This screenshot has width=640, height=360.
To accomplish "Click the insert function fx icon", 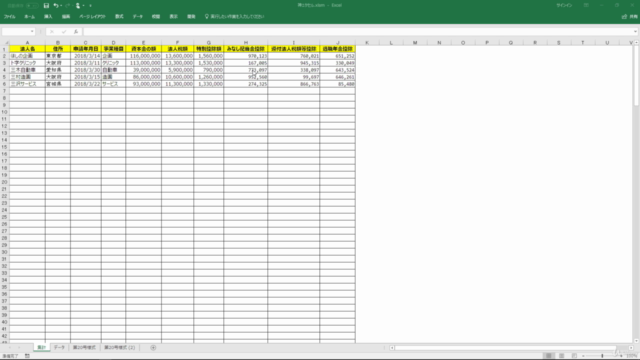I will pyautogui.click(x=76, y=31).
